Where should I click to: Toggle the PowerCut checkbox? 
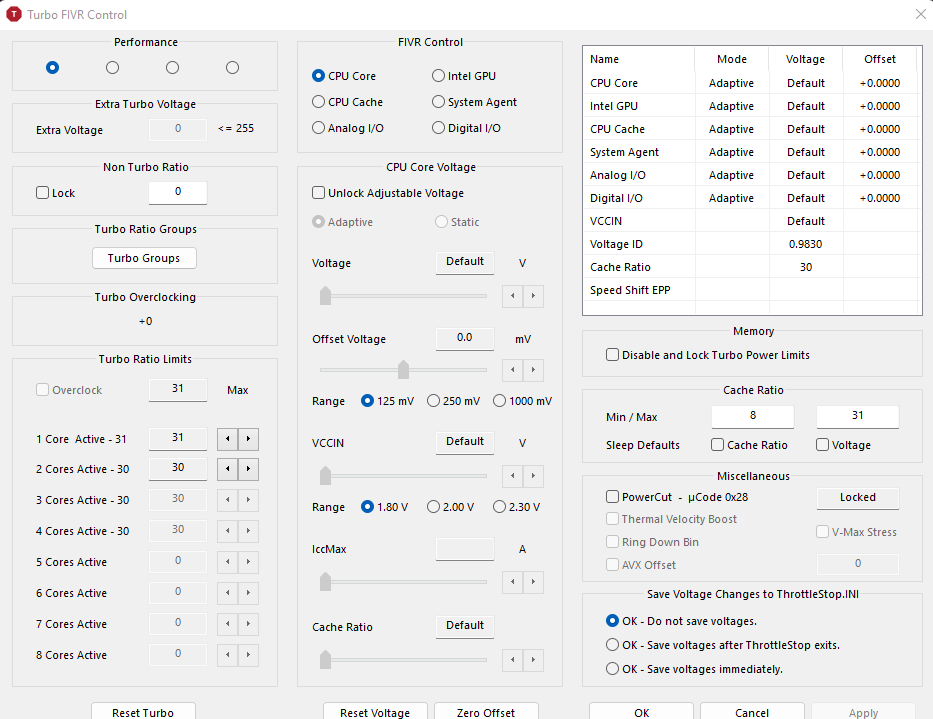613,496
